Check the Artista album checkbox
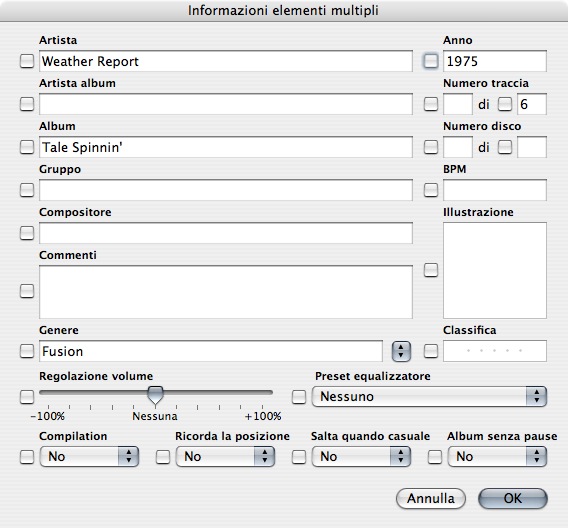Image resolution: width=568 pixels, height=528 pixels. pyautogui.click(x=27, y=104)
